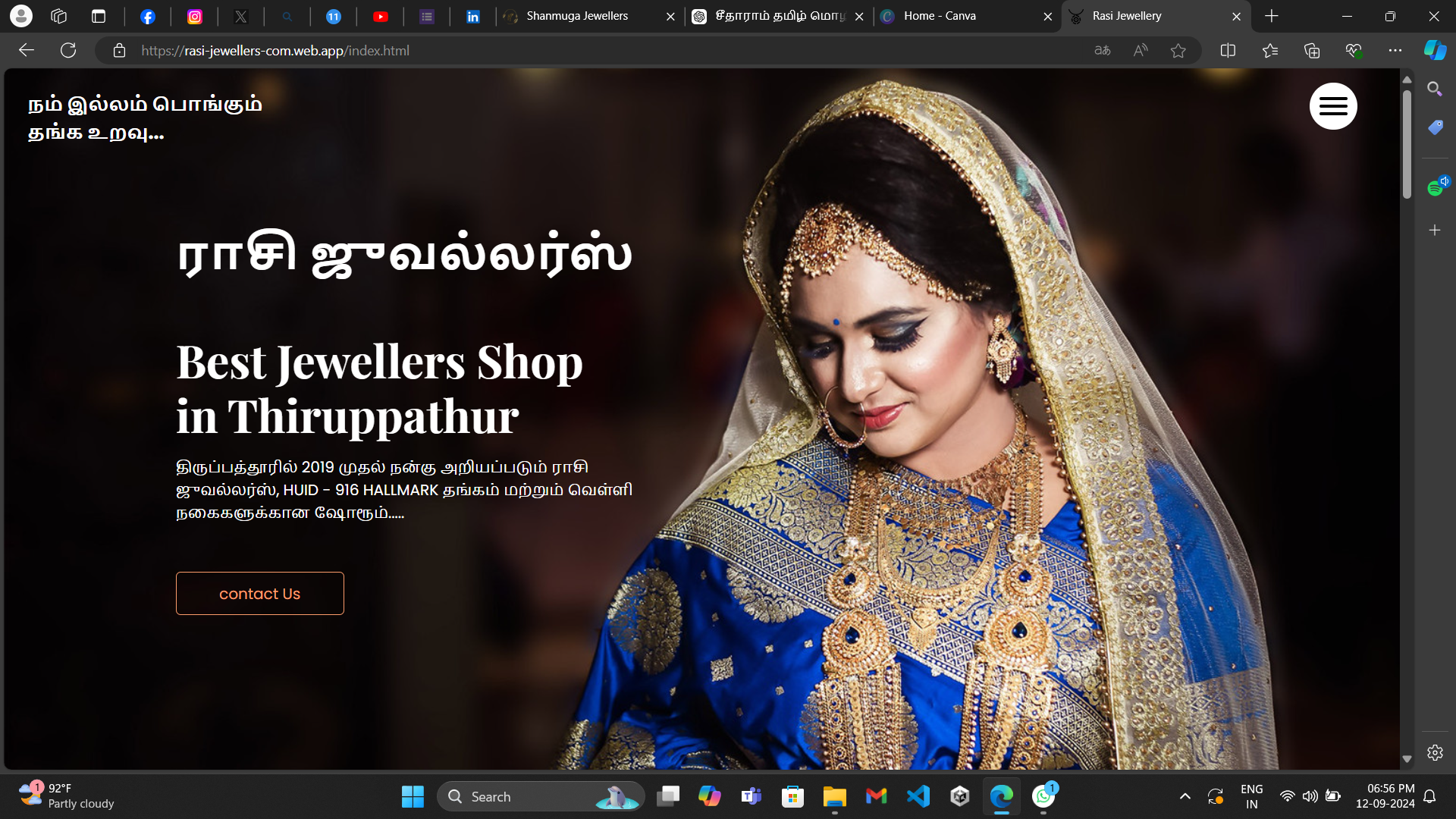Open Visual Studio Code from taskbar
Image resolution: width=1456 pixels, height=819 pixels.
pos(918,796)
